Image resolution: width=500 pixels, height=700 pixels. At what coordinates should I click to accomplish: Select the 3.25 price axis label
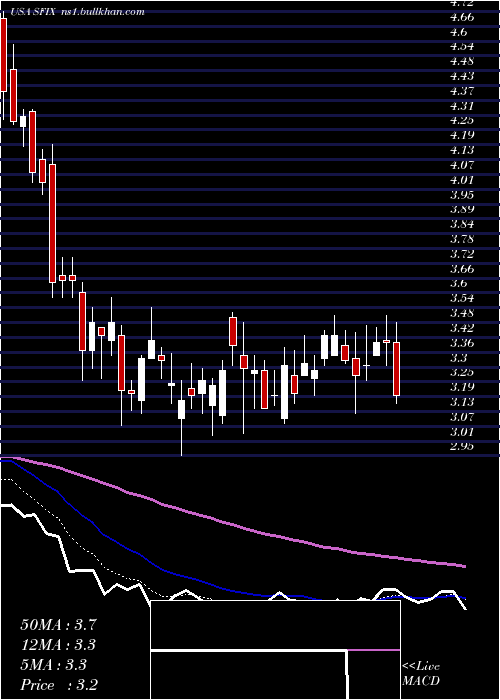[x=461, y=372]
